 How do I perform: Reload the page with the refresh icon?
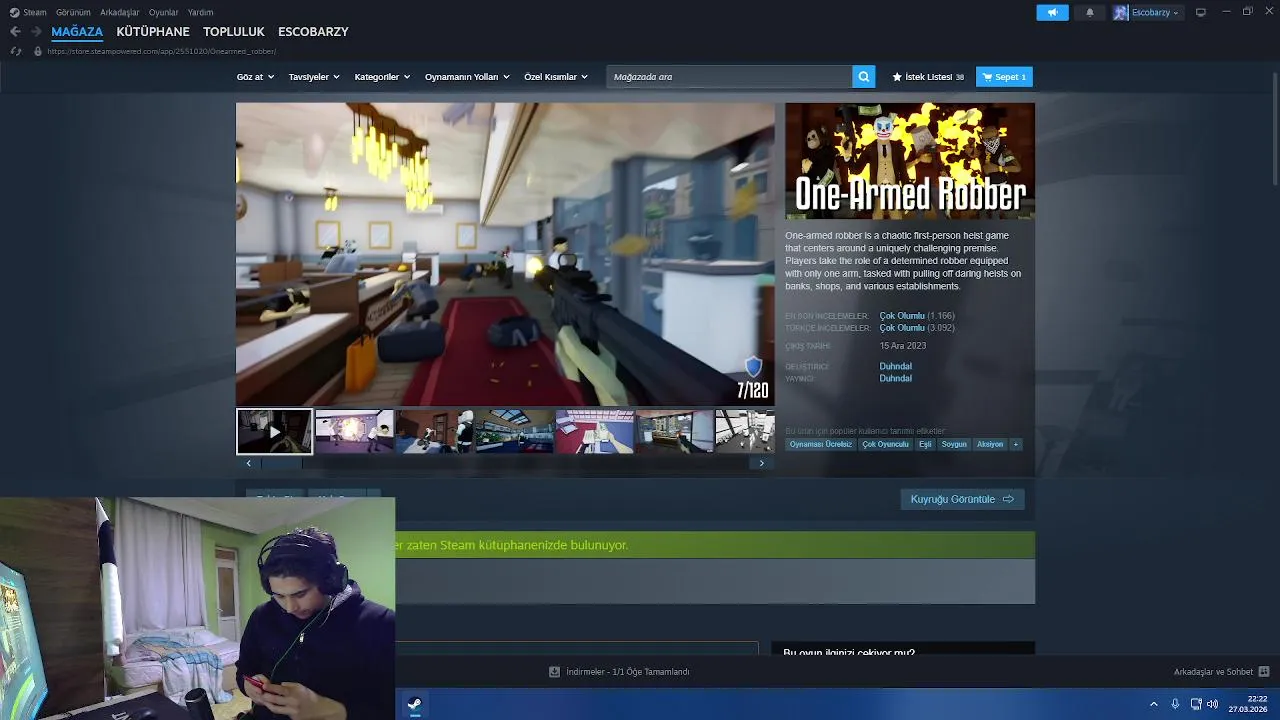point(15,51)
